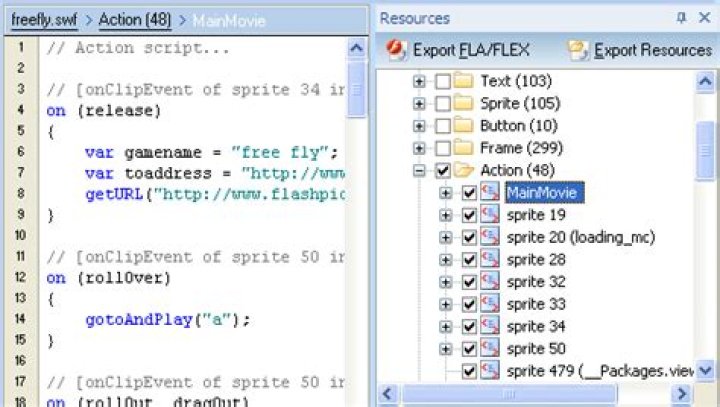720x407 pixels.
Task: Click the Sprite (105) folder icon
Action: [x=463, y=103]
